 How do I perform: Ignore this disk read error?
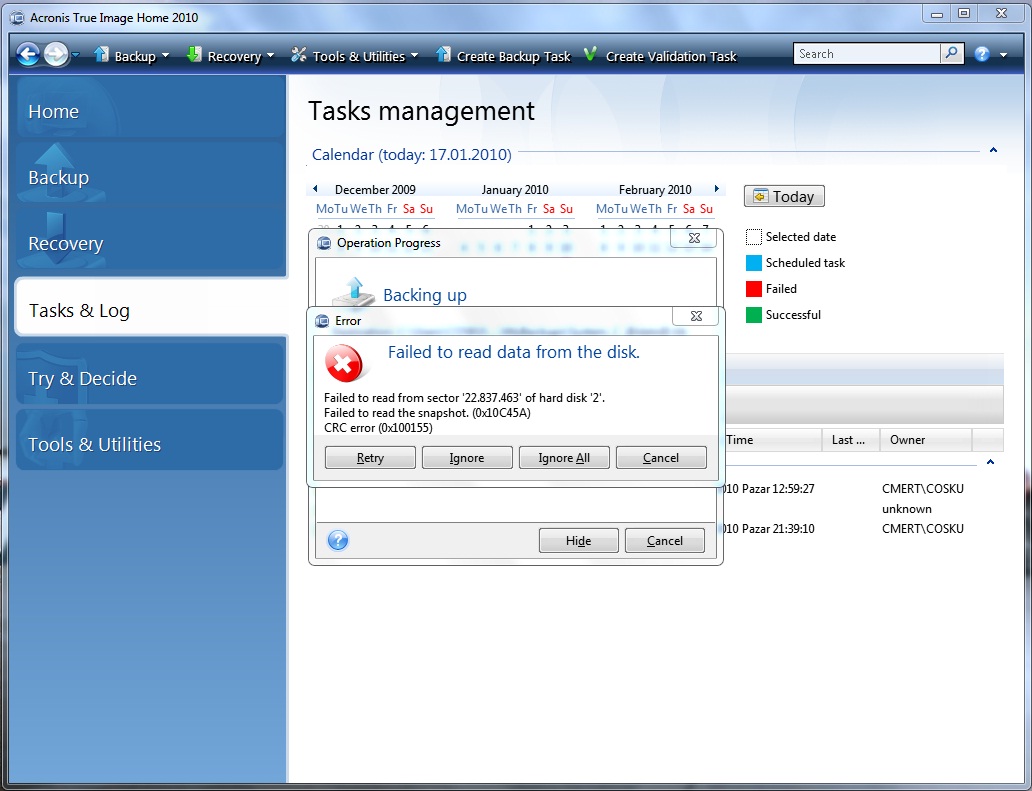467,457
